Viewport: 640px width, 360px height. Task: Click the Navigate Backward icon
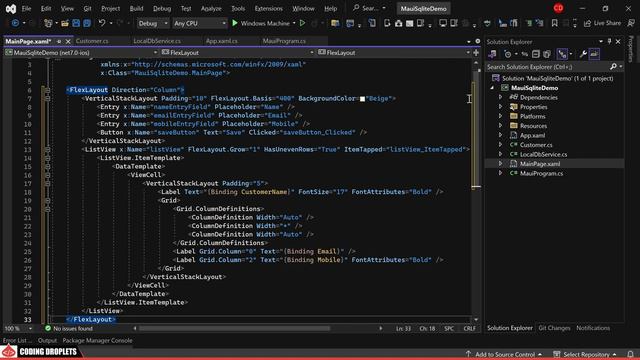(15, 23)
